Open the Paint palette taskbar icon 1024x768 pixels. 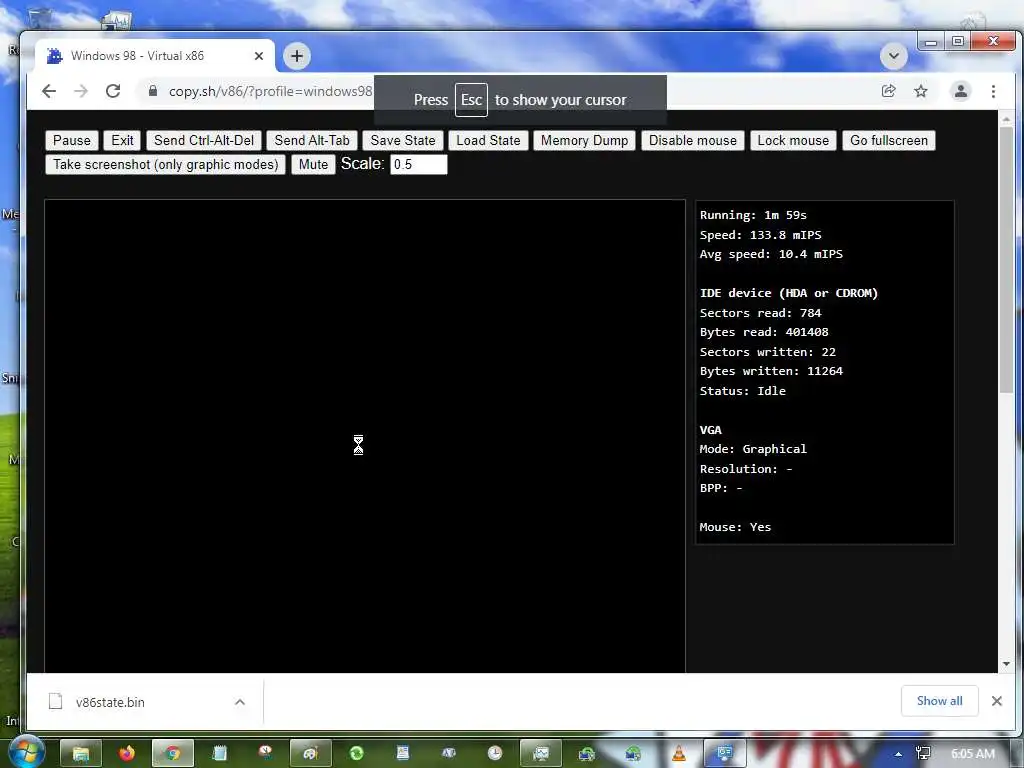[310, 754]
